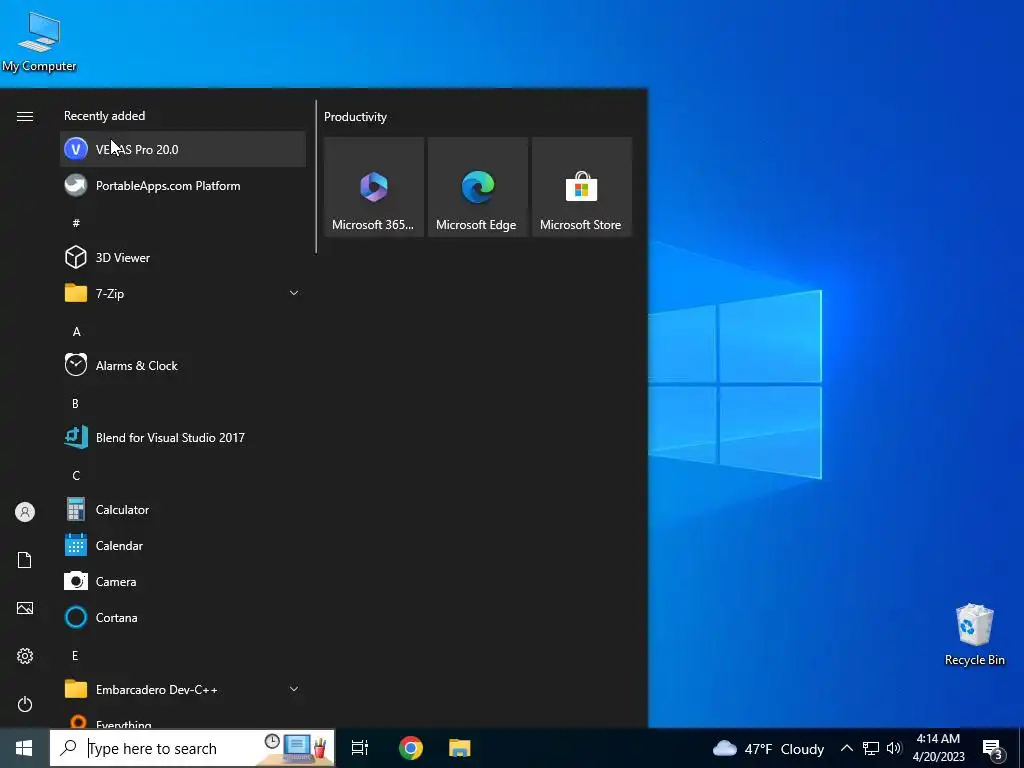Open Cortana from the app list
The height and width of the screenshot is (768, 1024).
pos(183,616)
